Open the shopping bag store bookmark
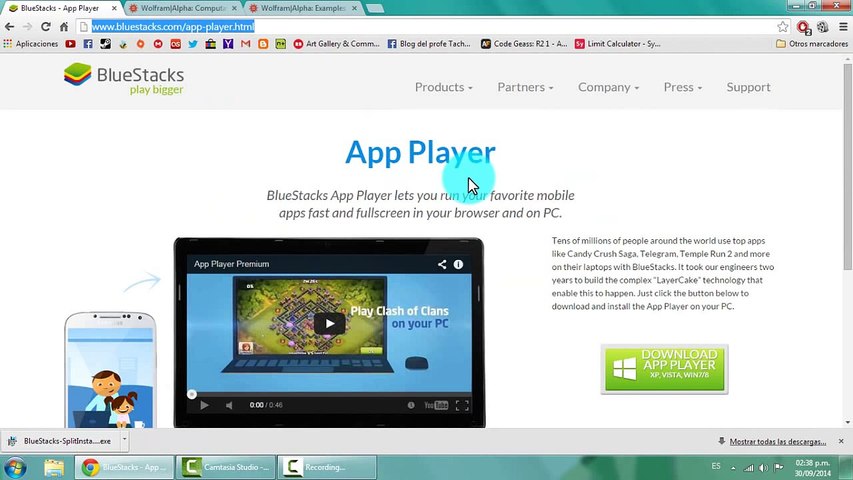This screenshot has width=853, height=480. tap(211, 44)
